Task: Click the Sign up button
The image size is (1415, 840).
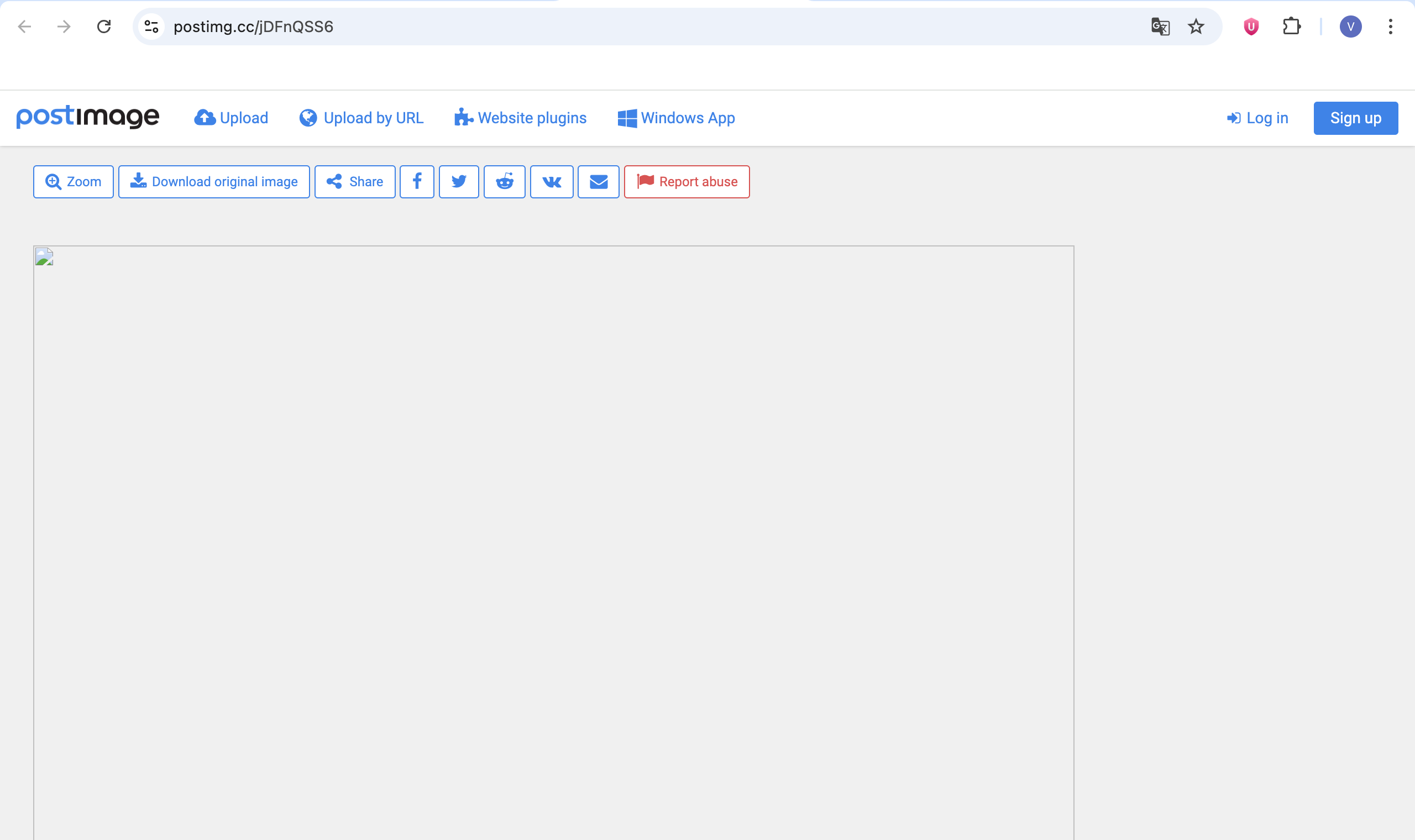Action: tap(1355, 118)
